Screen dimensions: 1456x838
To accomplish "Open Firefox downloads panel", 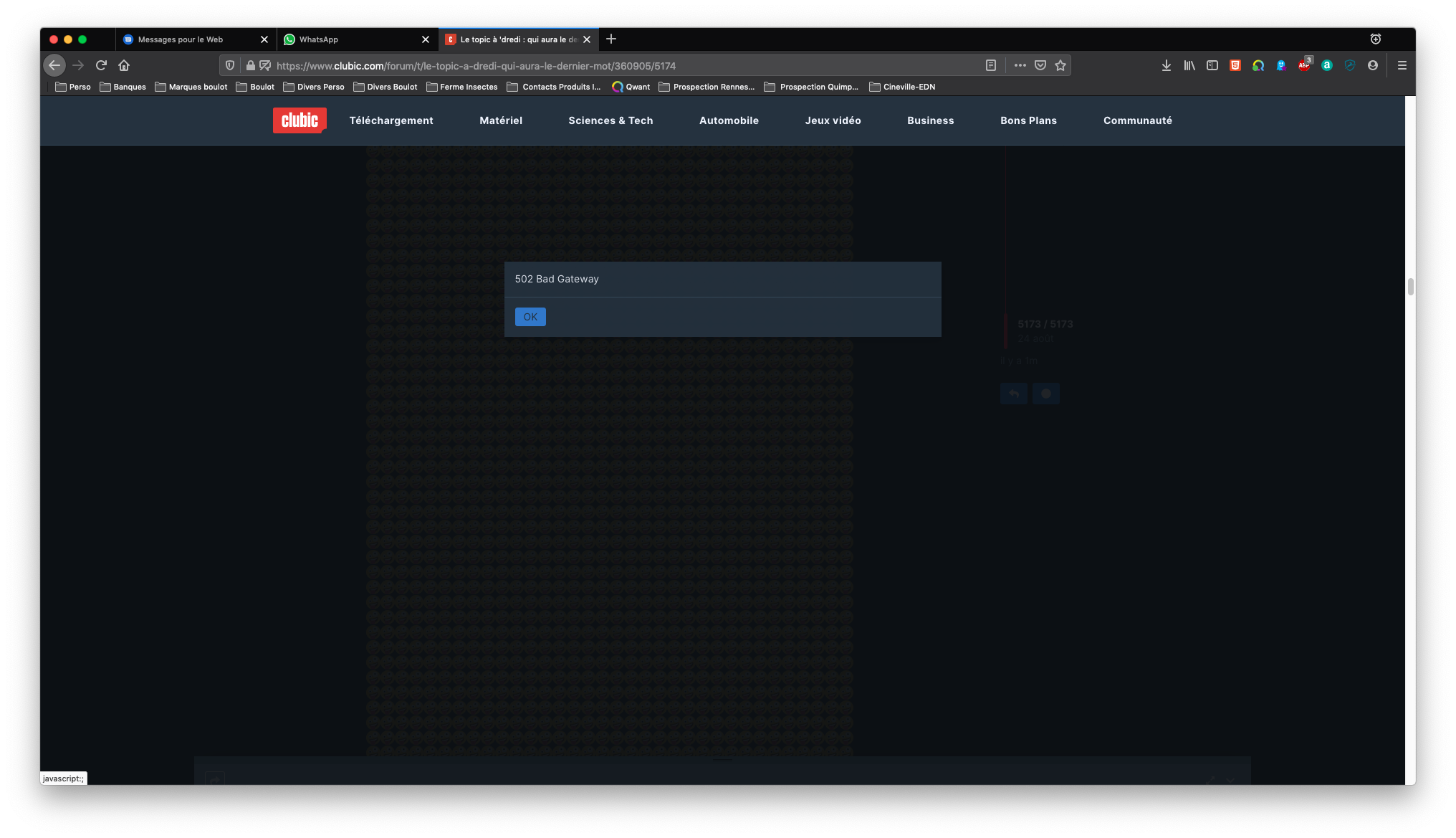I will point(1166,65).
